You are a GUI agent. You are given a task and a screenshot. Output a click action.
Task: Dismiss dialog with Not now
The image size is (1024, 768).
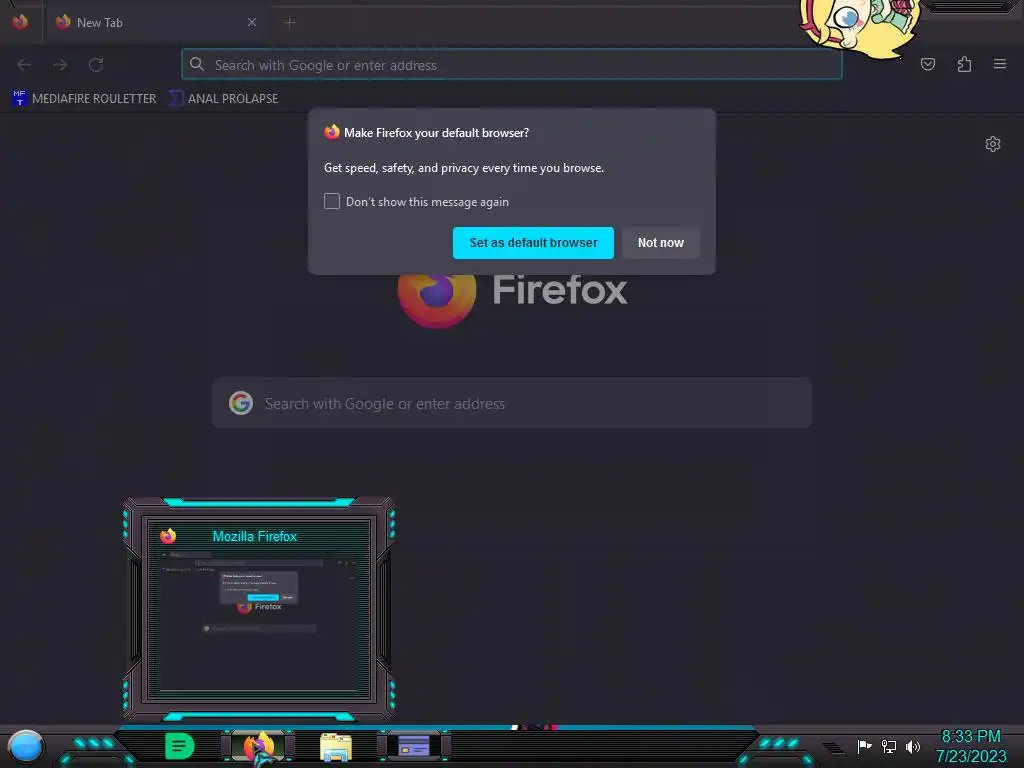click(661, 243)
